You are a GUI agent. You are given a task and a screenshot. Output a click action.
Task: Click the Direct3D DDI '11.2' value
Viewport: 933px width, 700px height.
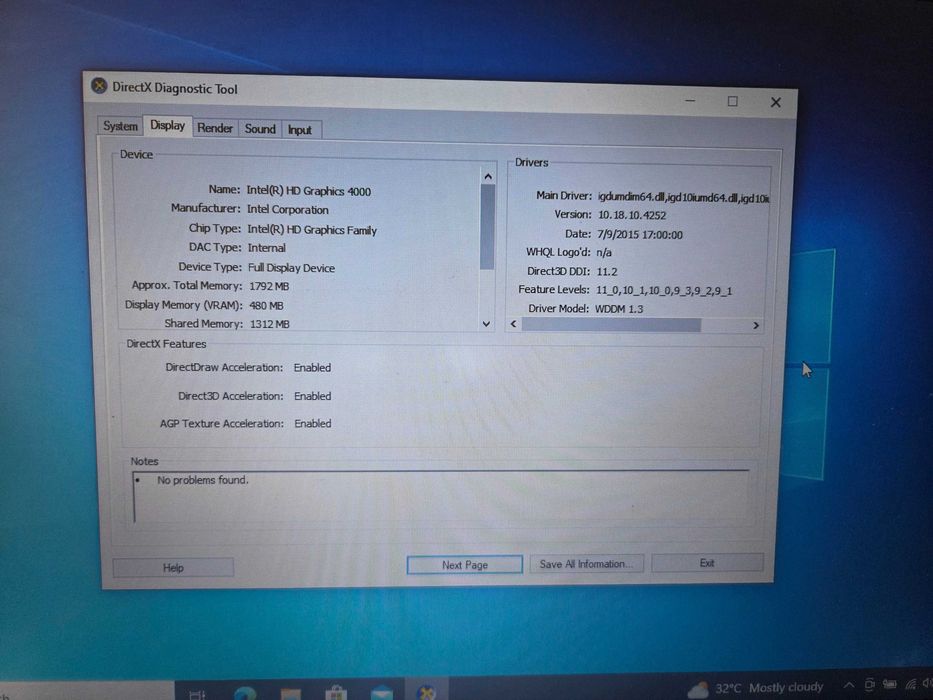click(x=607, y=271)
